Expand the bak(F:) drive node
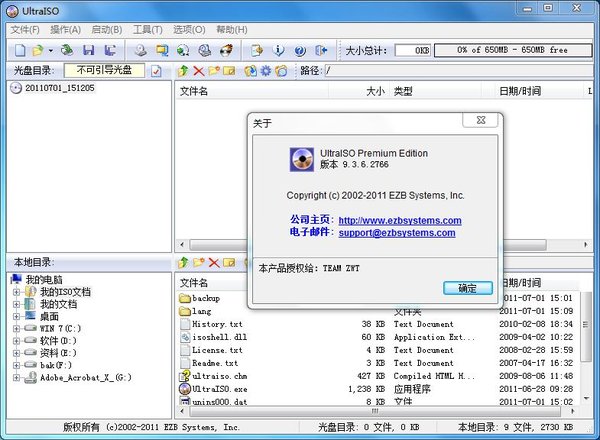 pos(16,365)
